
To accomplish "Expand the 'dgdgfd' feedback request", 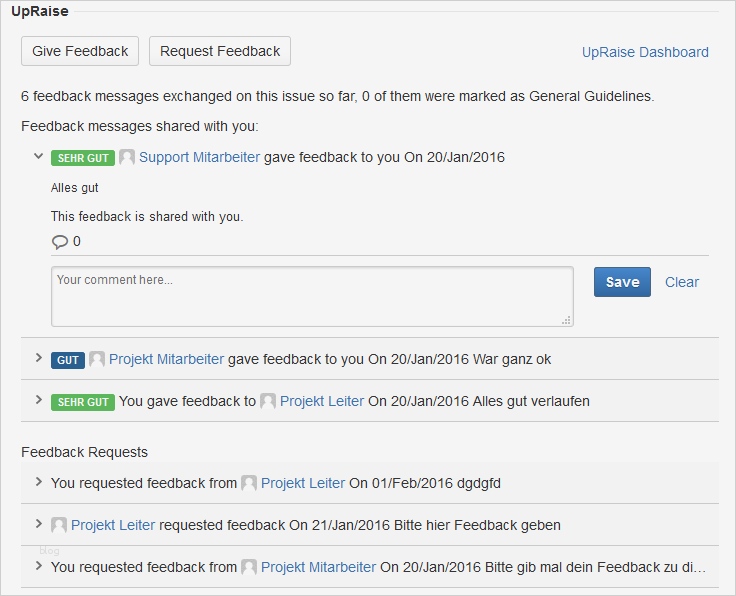I will pos(39,482).
